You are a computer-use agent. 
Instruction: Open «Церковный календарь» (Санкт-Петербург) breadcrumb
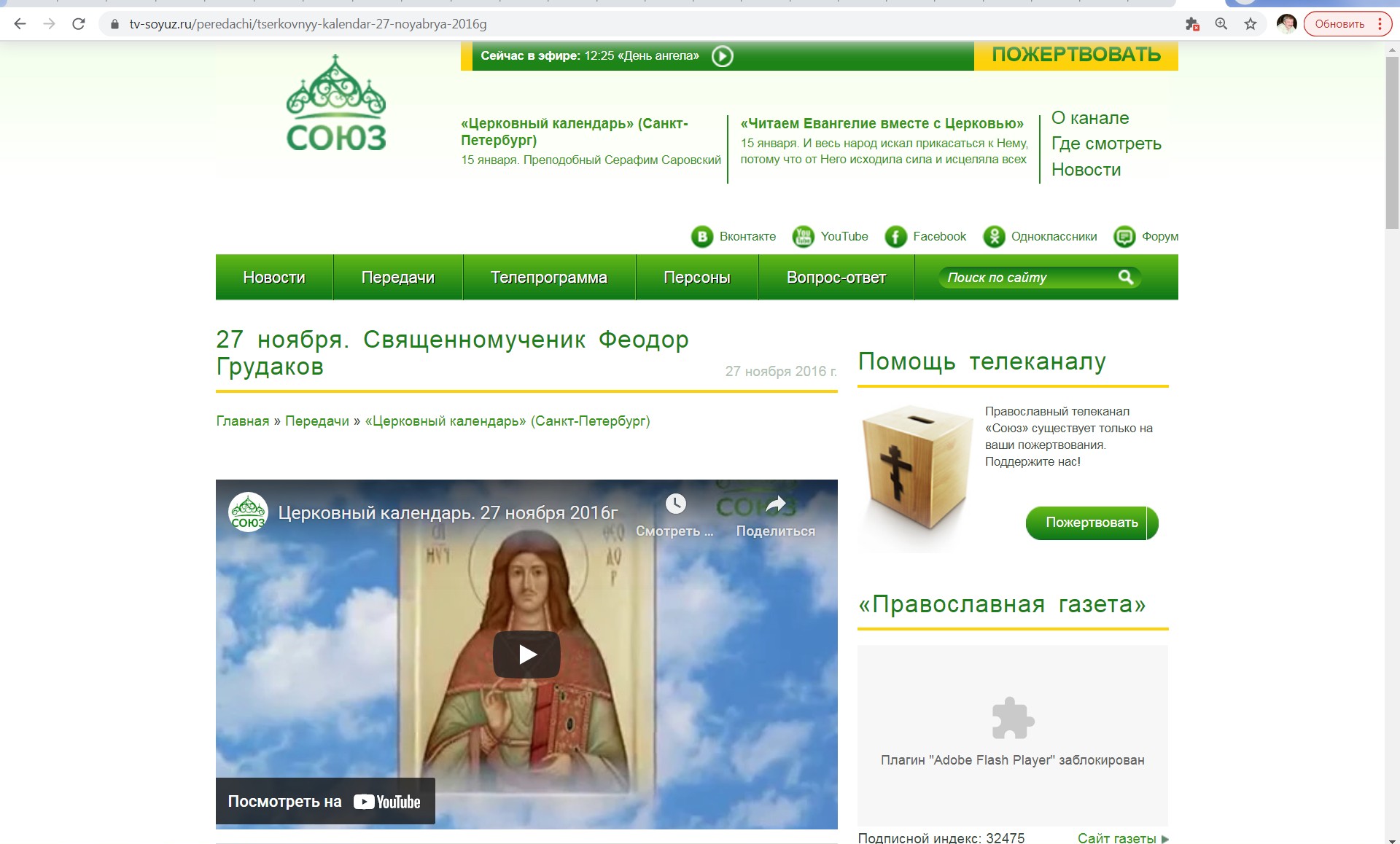point(507,421)
